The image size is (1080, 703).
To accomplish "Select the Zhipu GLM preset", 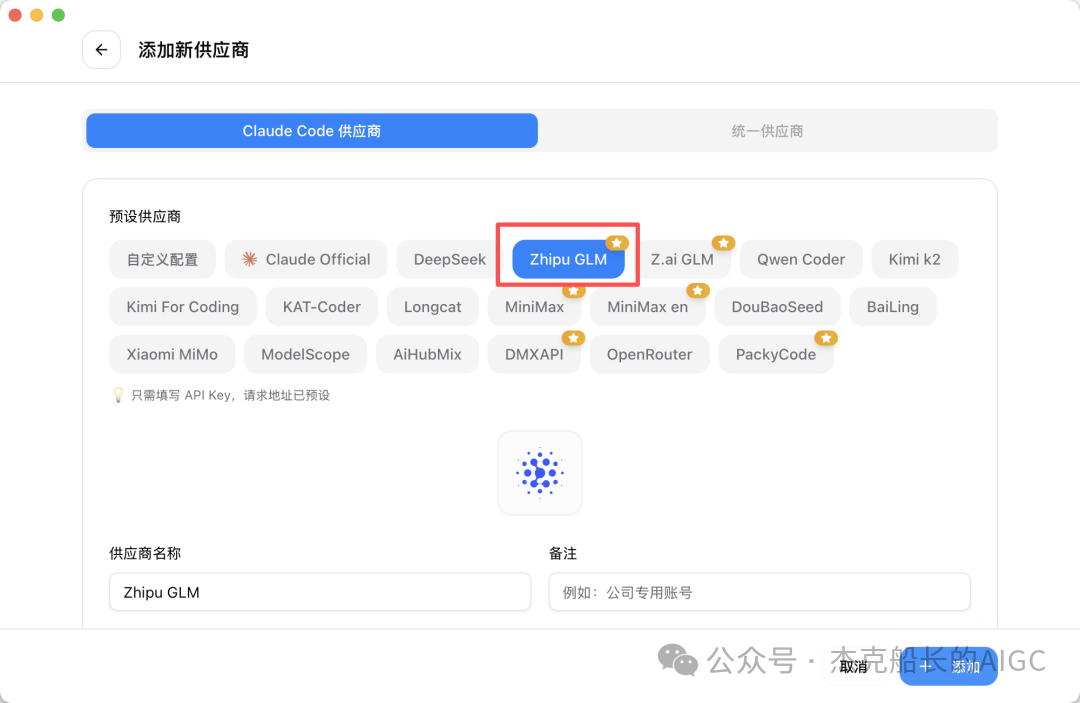I will [x=568, y=260].
